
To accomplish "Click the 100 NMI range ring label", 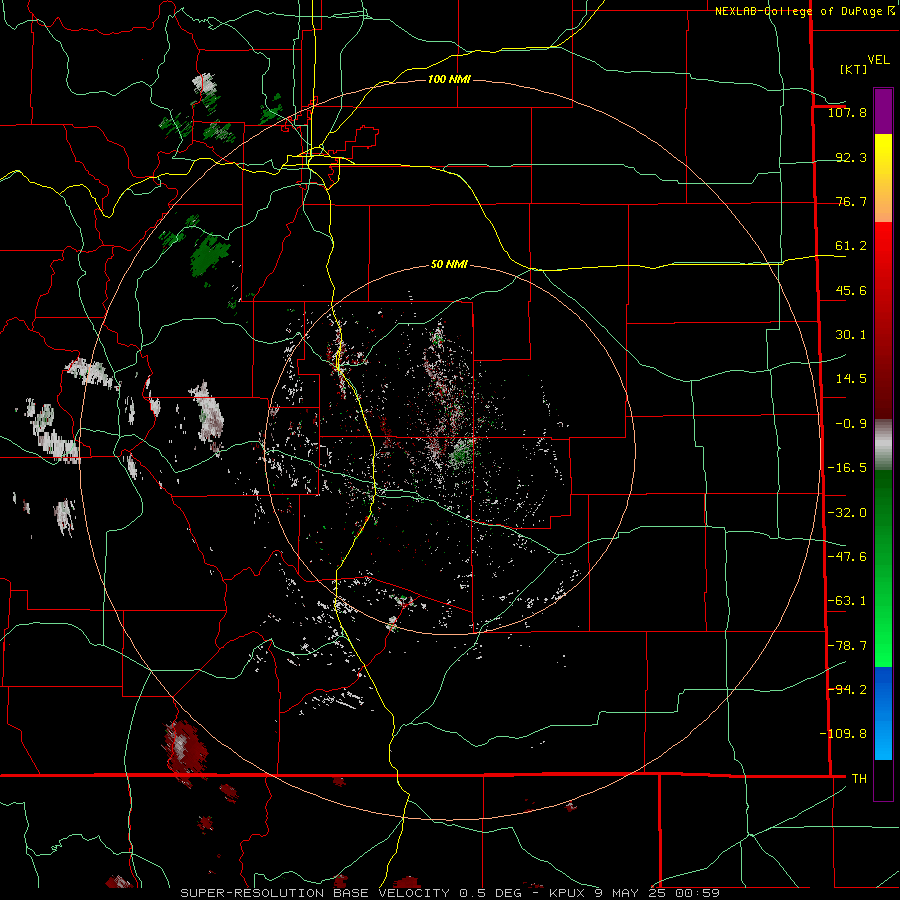I will coord(449,79).
